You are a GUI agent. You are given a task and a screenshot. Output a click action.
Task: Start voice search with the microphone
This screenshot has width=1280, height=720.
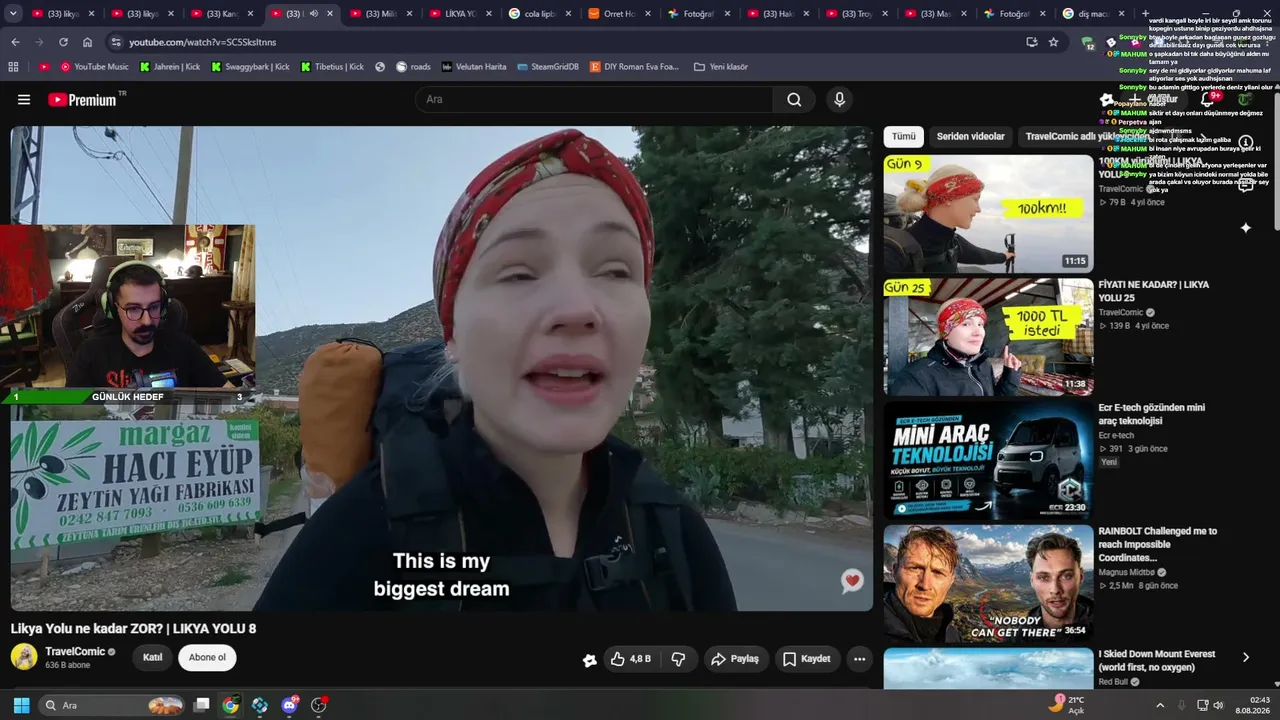click(839, 99)
